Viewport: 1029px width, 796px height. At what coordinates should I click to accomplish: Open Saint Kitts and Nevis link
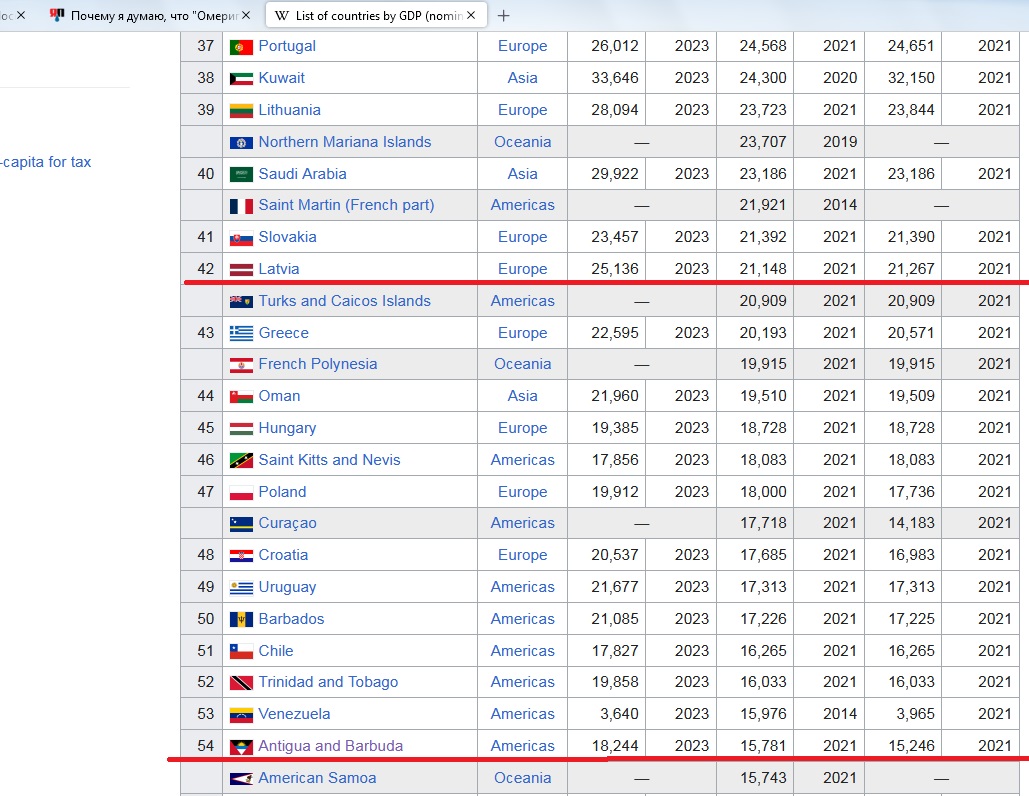click(x=329, y=459)
